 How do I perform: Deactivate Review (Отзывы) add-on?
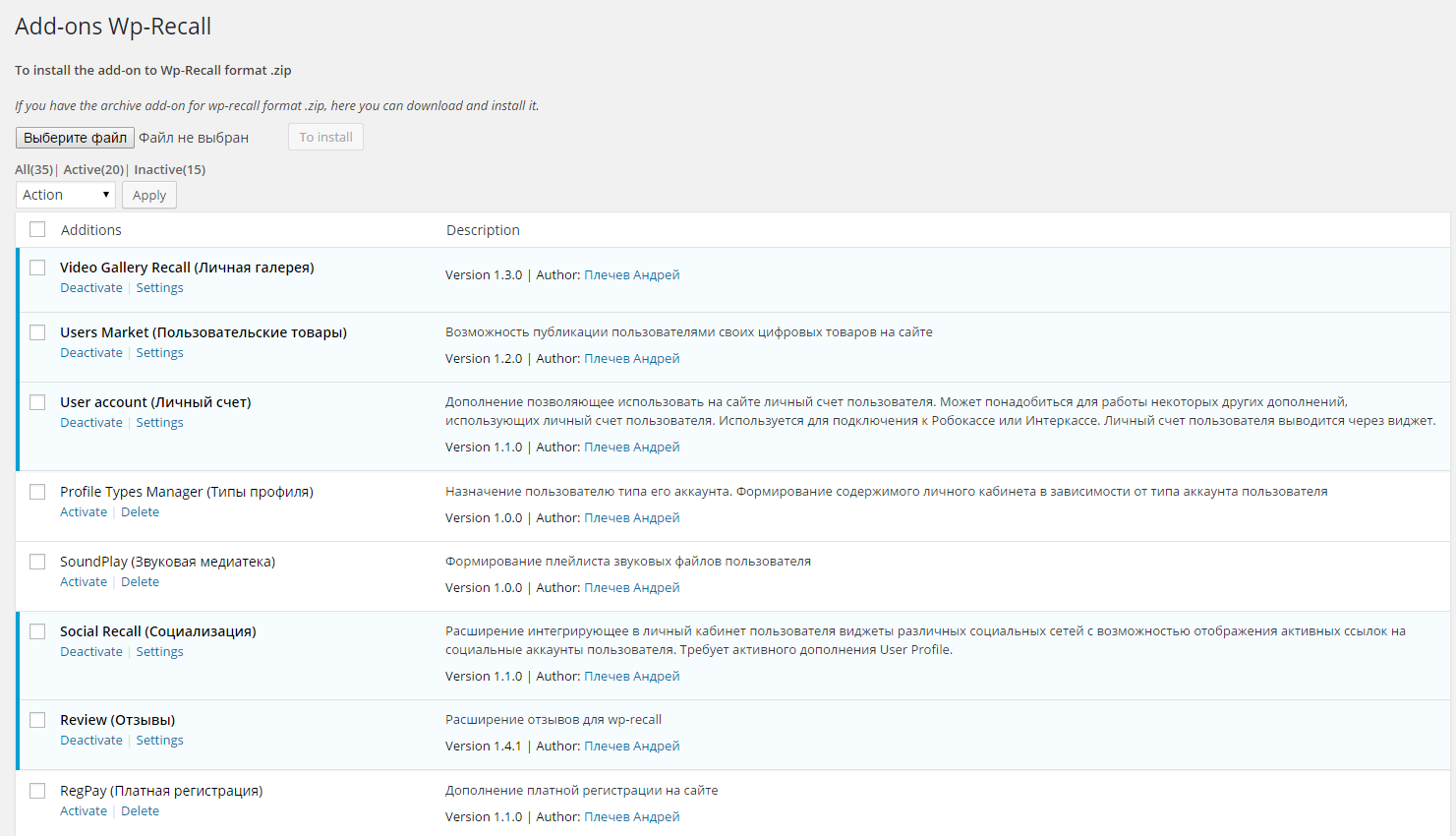pos(91,741)
